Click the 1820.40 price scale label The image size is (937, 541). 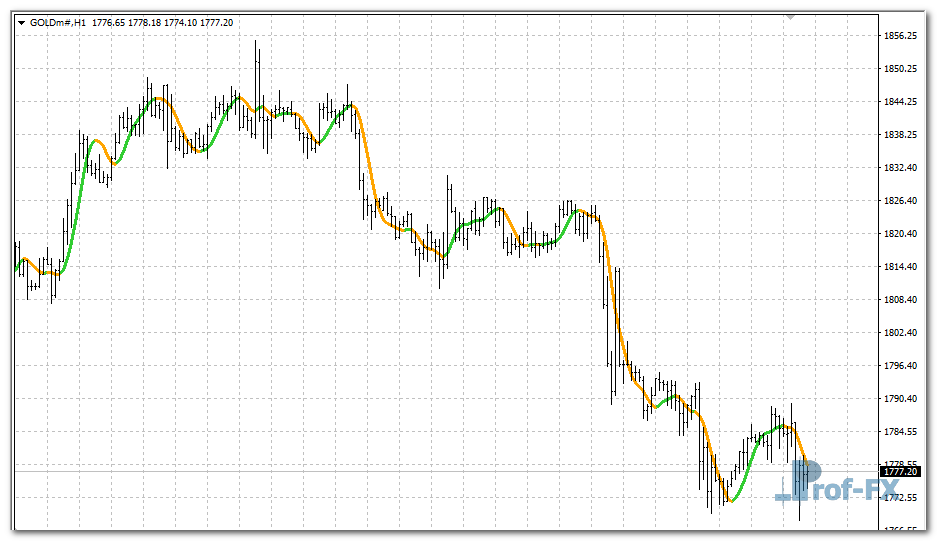point(901,234)
